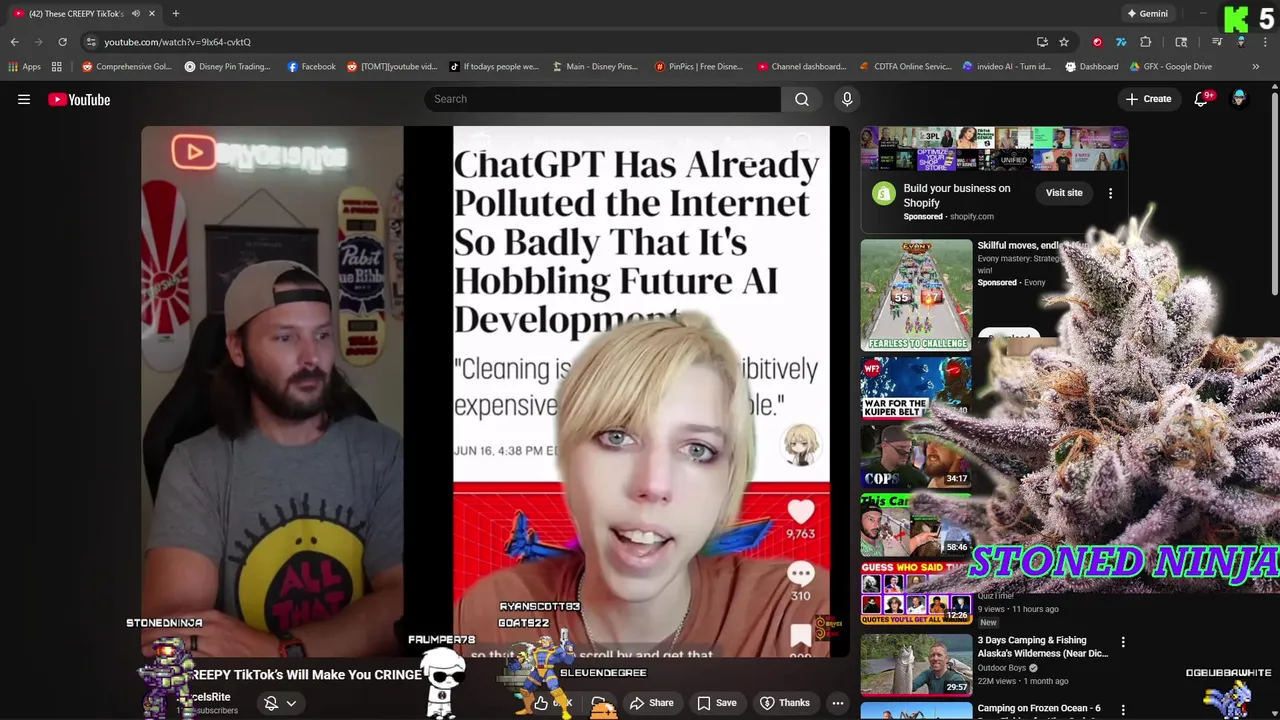Go back using the browser back arrow
Screen dimensions: 1280x720
(14, 42)
